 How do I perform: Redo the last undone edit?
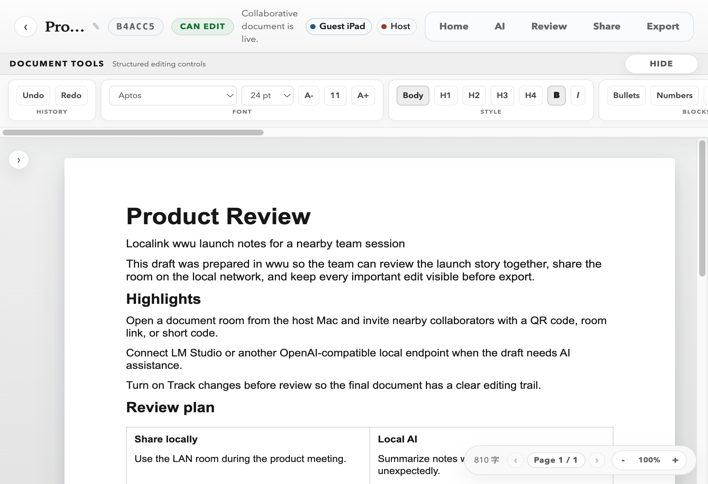click(x=71, y=95)
